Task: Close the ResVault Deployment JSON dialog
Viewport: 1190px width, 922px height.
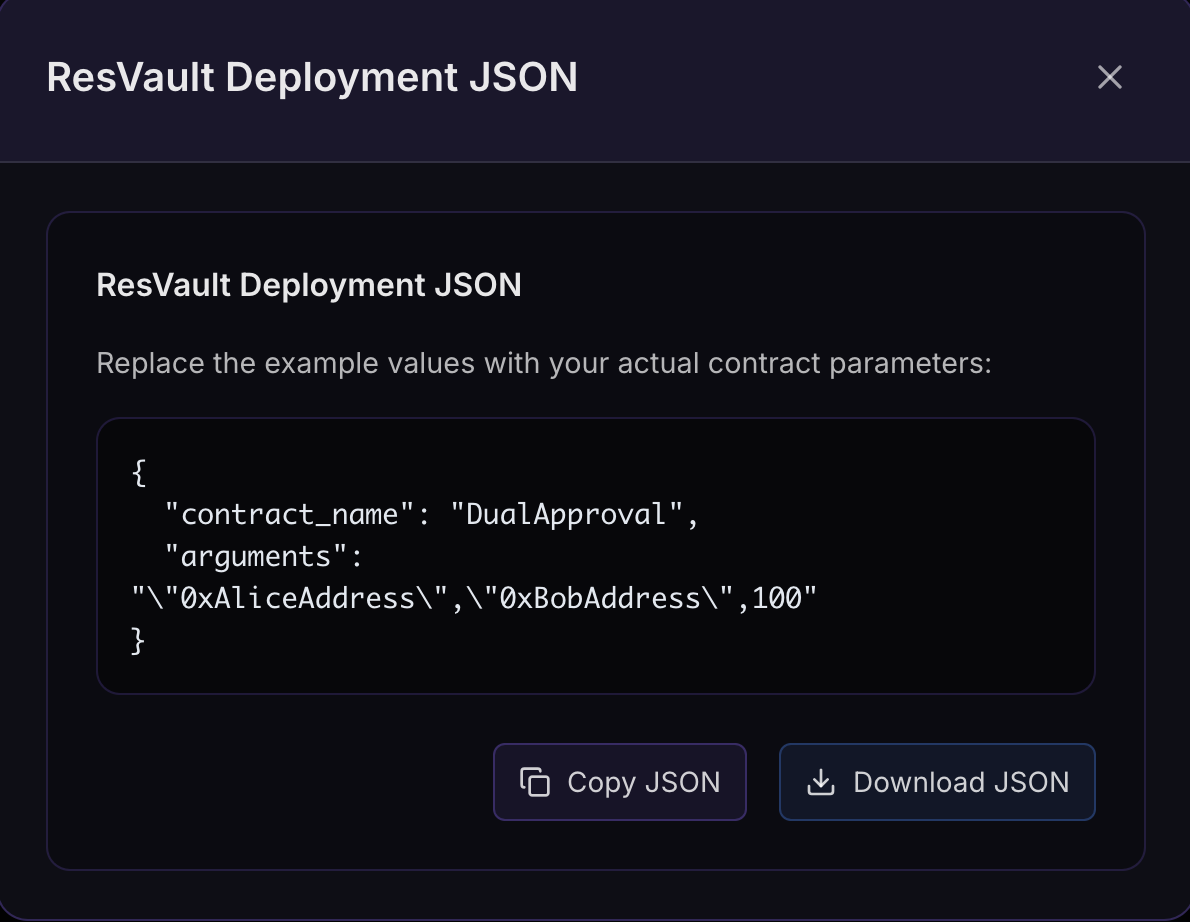Action: [x=1110, y=77]
